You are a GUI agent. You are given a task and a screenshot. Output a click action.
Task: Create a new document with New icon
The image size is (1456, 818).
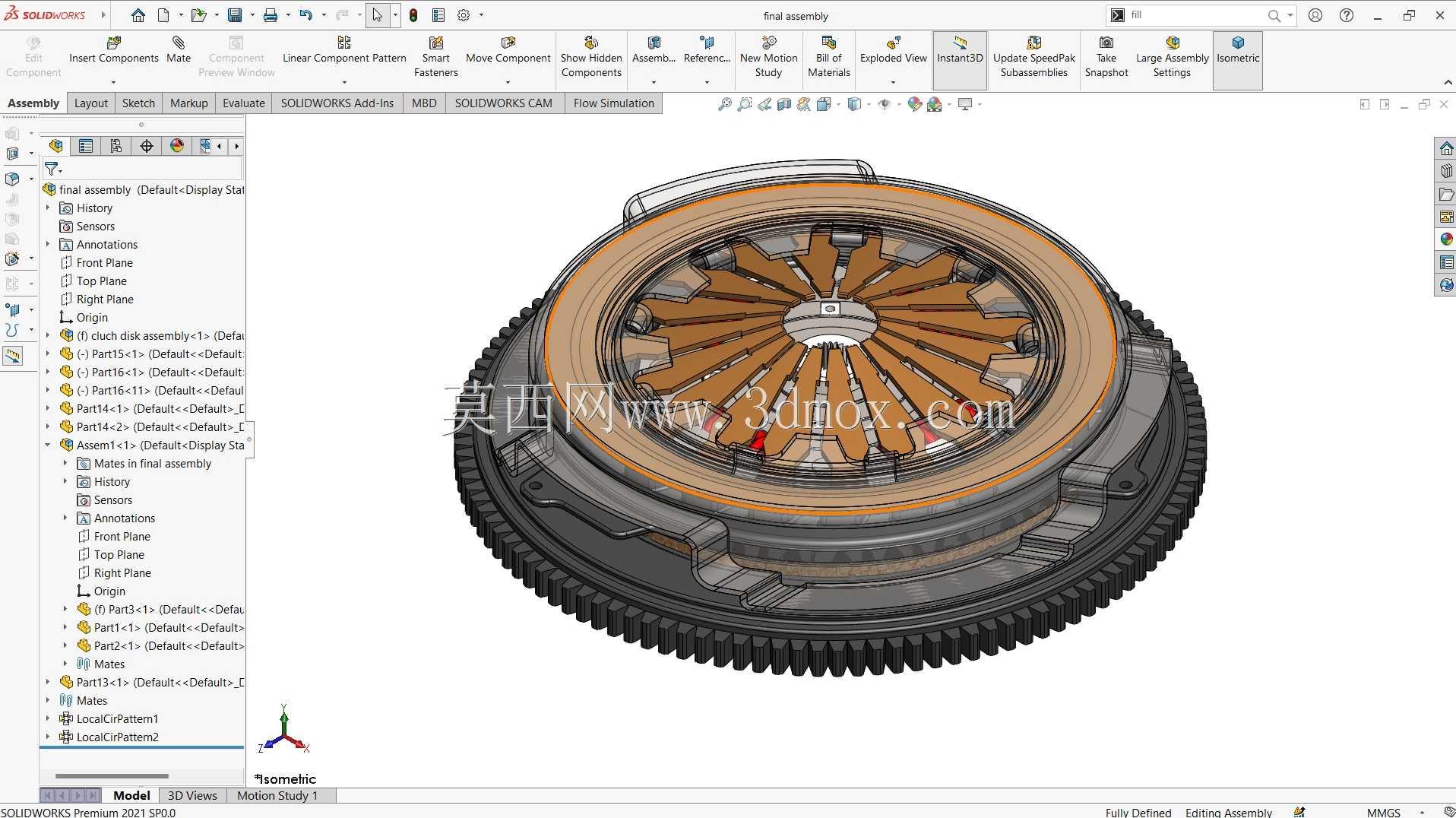tap(163, 15)
